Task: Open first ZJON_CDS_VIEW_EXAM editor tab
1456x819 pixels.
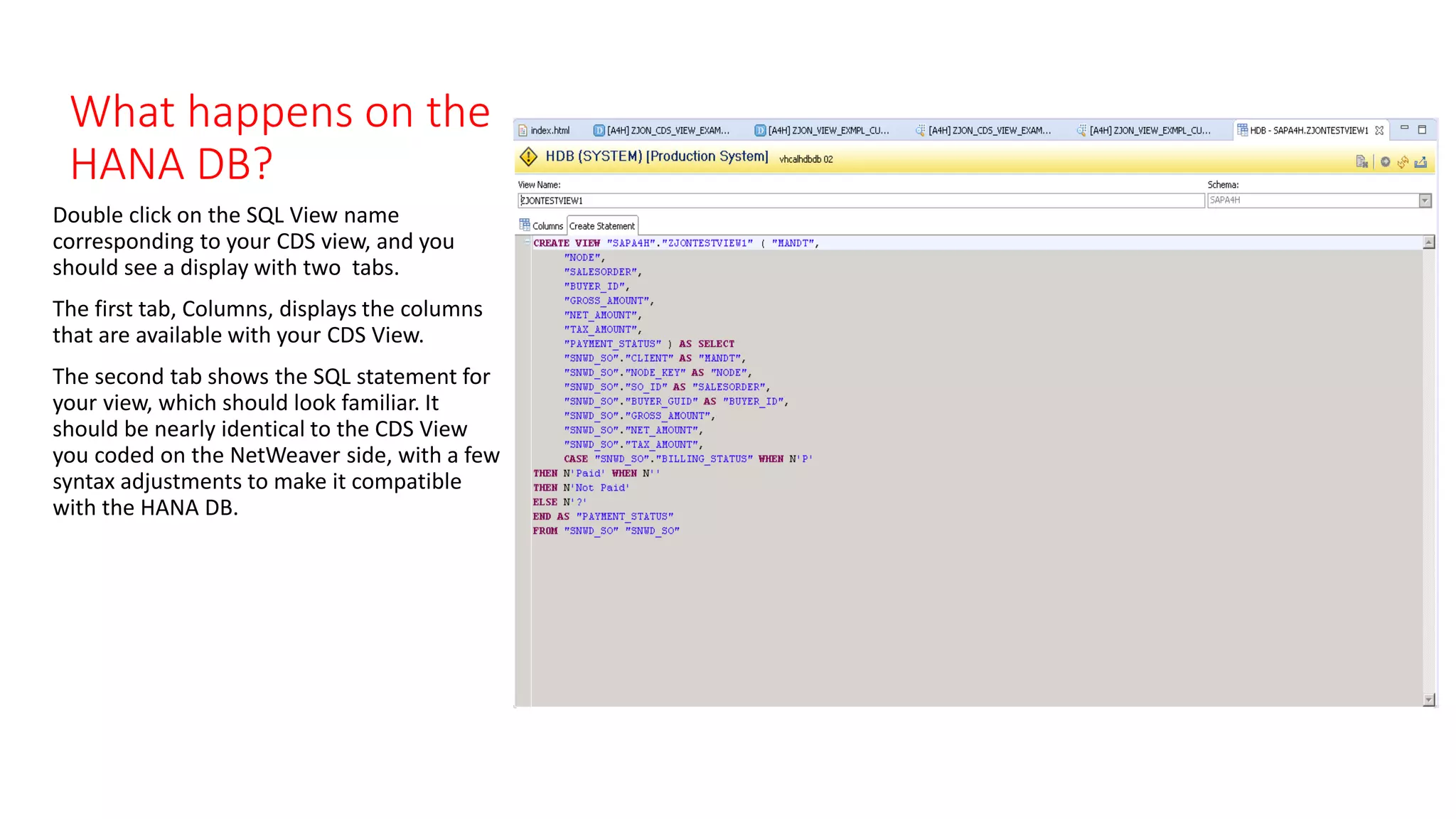Action: 668,131
